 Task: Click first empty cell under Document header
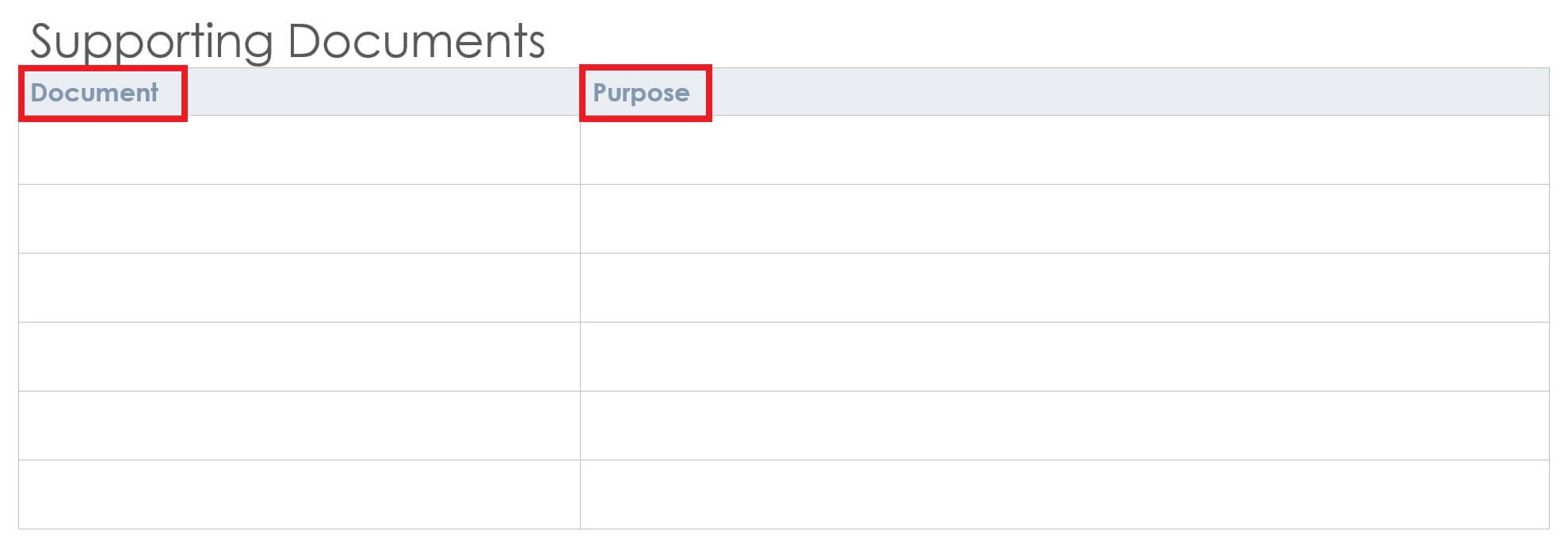tap(299, 150)
